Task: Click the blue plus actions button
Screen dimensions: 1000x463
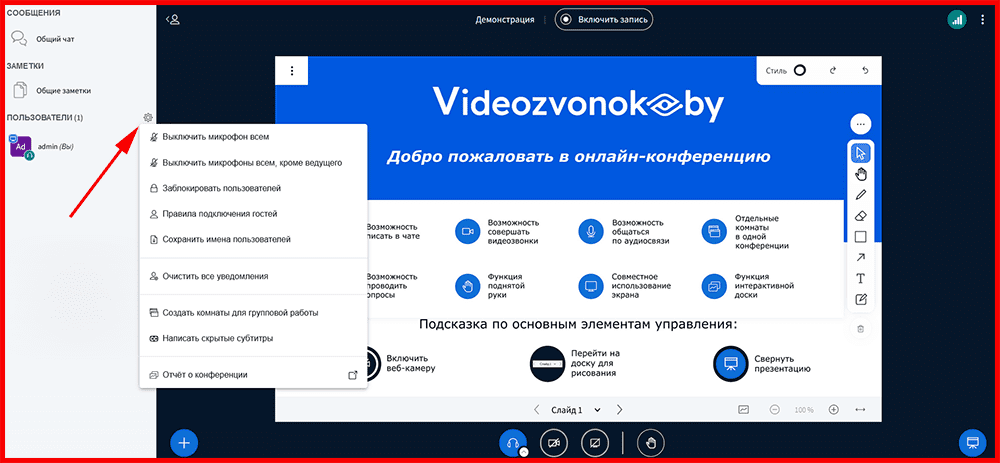Action: coord(184,442)
